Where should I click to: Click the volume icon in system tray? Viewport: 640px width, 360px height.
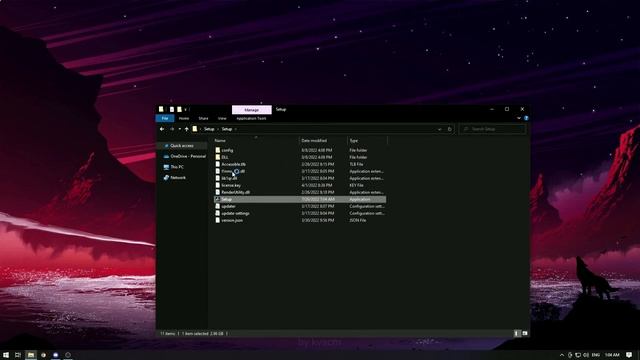point(586,355)
